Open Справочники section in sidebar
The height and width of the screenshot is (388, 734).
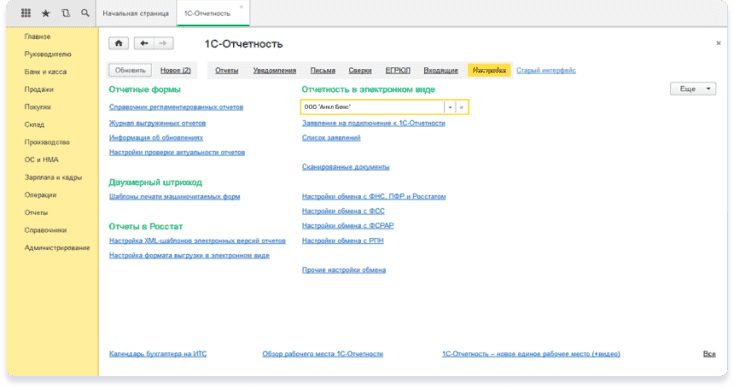45,230
